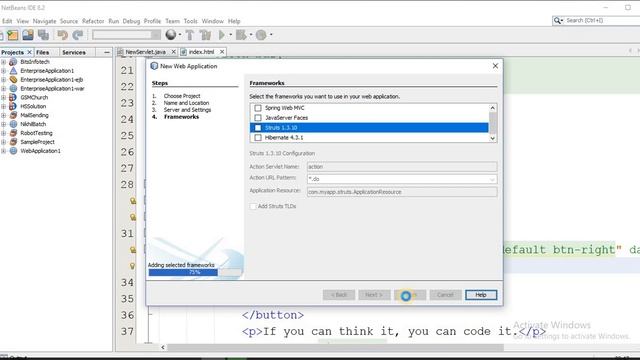Expand the EnterpriseApplication1 tree node
The image size is (640, 360).
click(x=3, y=71)
